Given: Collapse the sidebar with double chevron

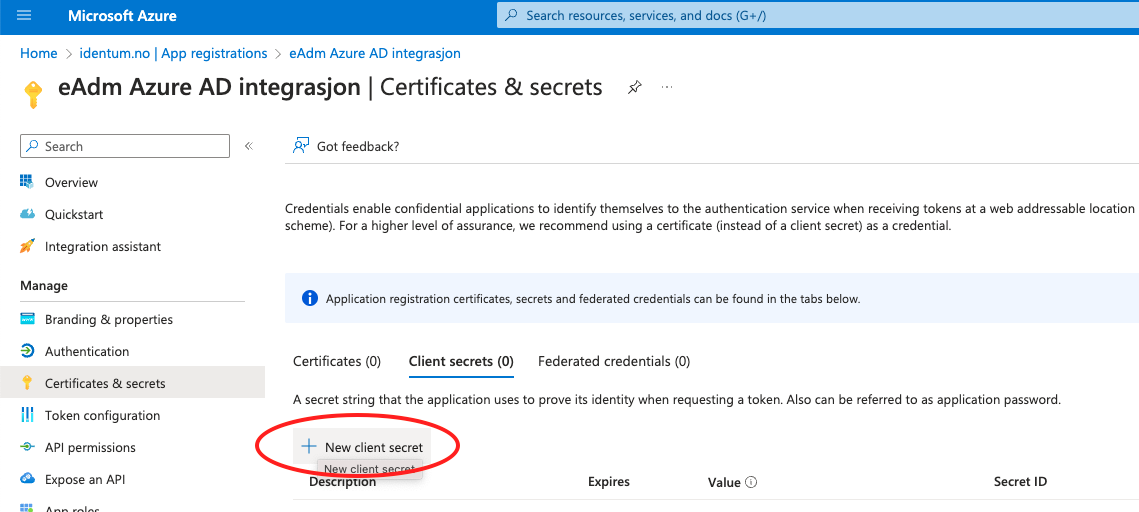Looking at the screenshot, I should (248, 146).
